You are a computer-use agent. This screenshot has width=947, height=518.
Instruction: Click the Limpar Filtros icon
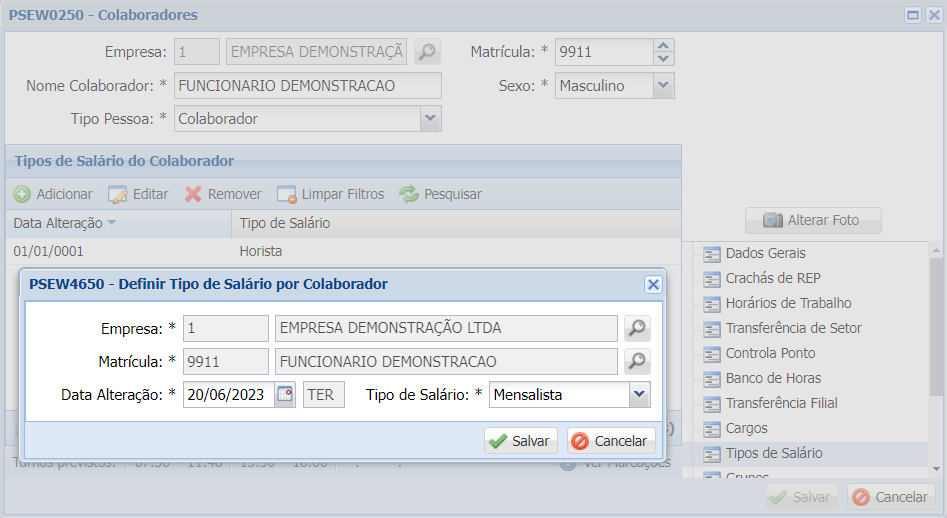pyautogui.click(x=287, y=194)
